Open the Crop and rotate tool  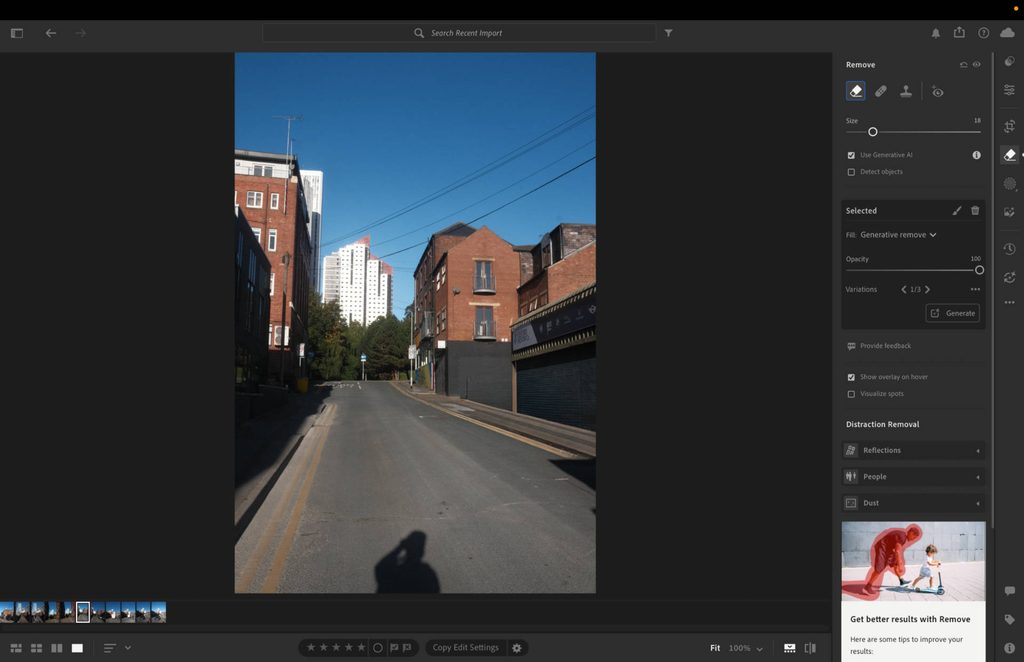[x=1010, y=126]
